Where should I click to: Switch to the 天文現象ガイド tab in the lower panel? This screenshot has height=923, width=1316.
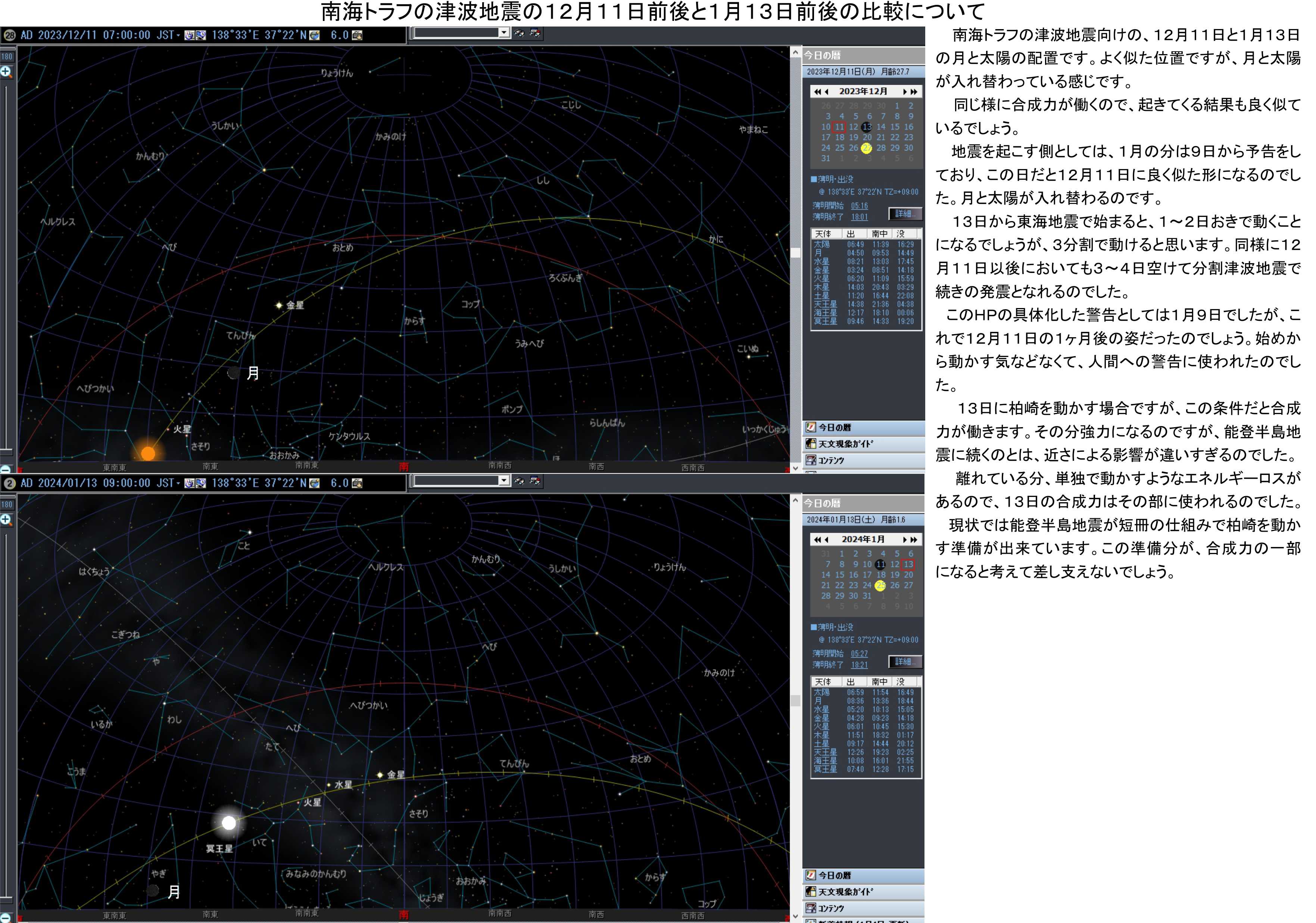click(863, 893)
